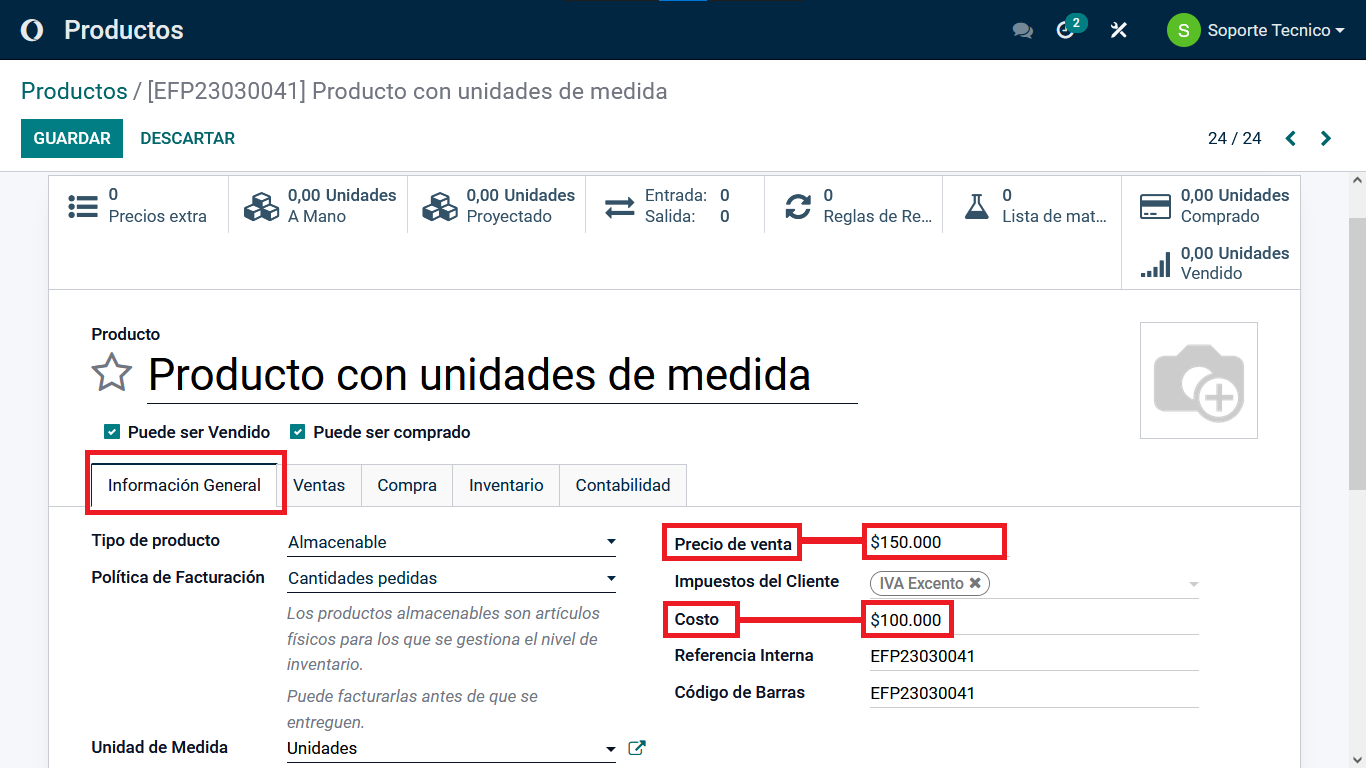Open the Soporte Tecnico user menu

coord(1257,30)
